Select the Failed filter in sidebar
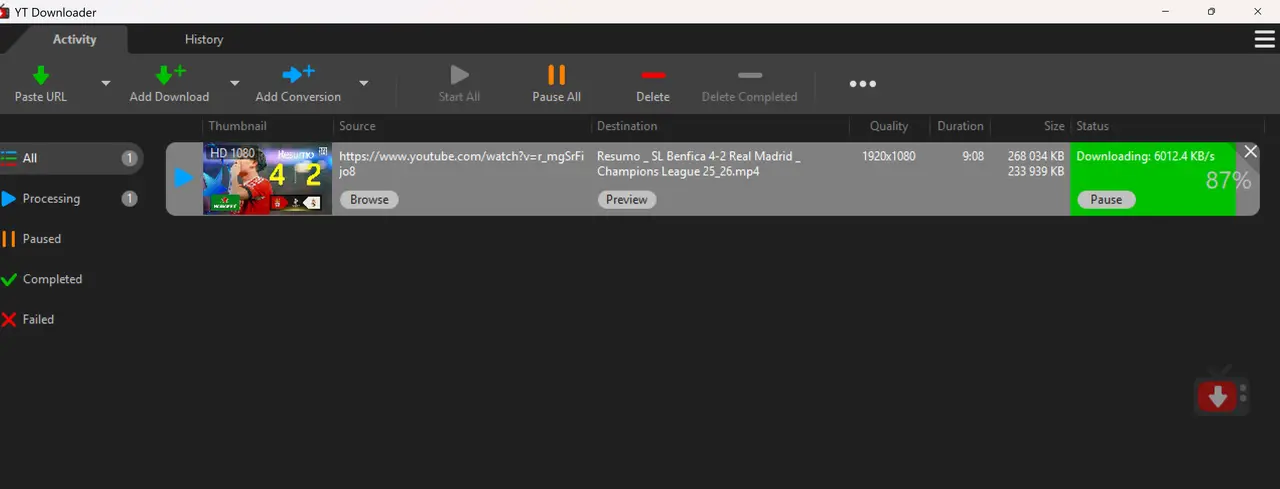1280x489 pixels. pyautogui.click(x=72, y=319)
